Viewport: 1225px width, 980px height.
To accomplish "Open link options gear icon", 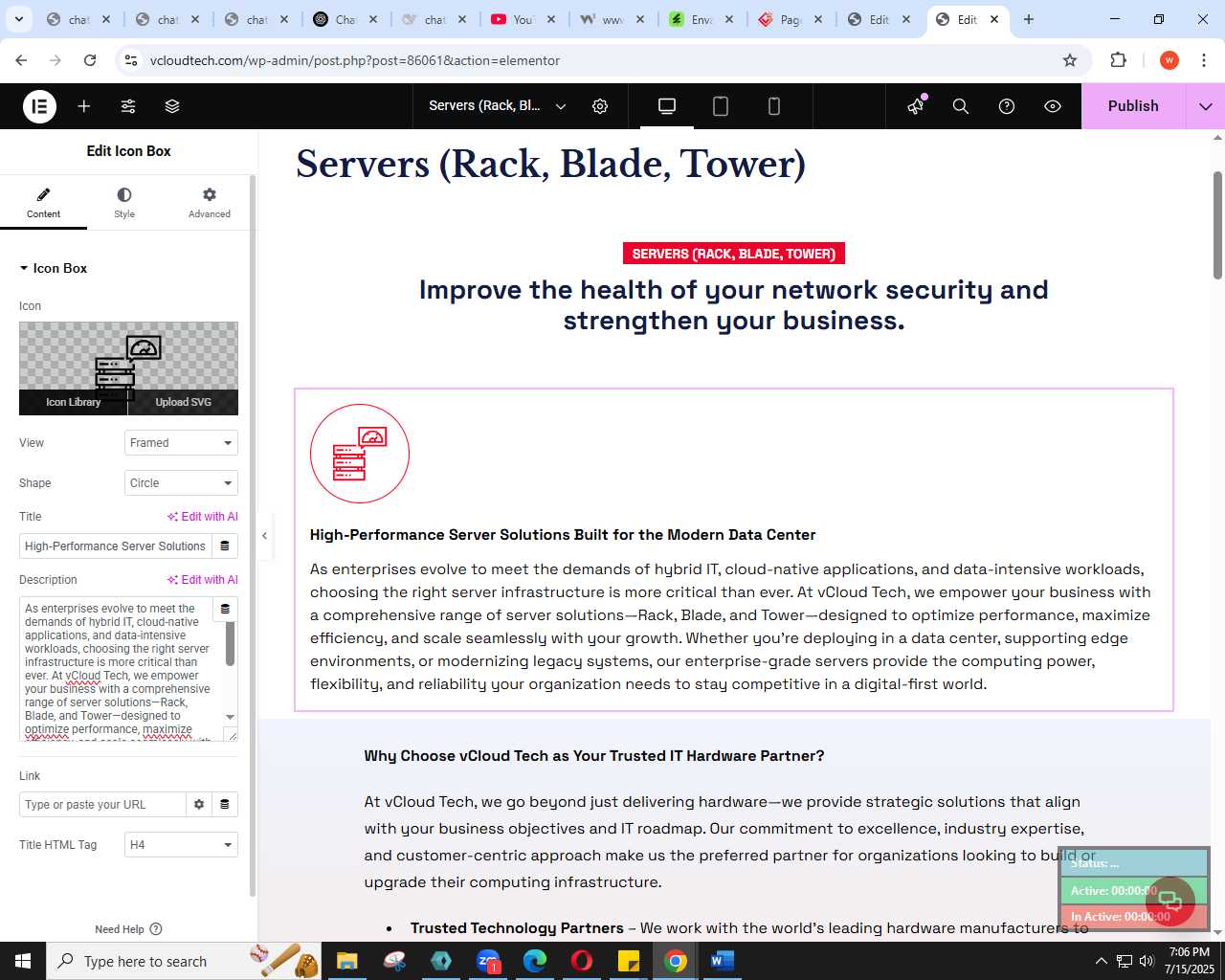I will [x=199, y=805].
